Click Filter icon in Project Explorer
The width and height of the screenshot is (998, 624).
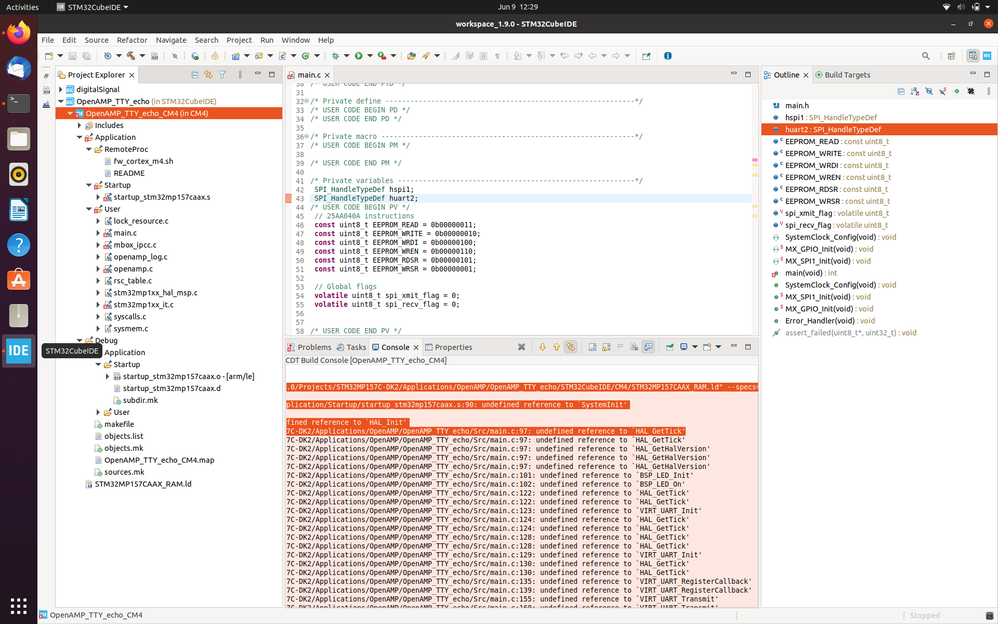click(222, 74)
